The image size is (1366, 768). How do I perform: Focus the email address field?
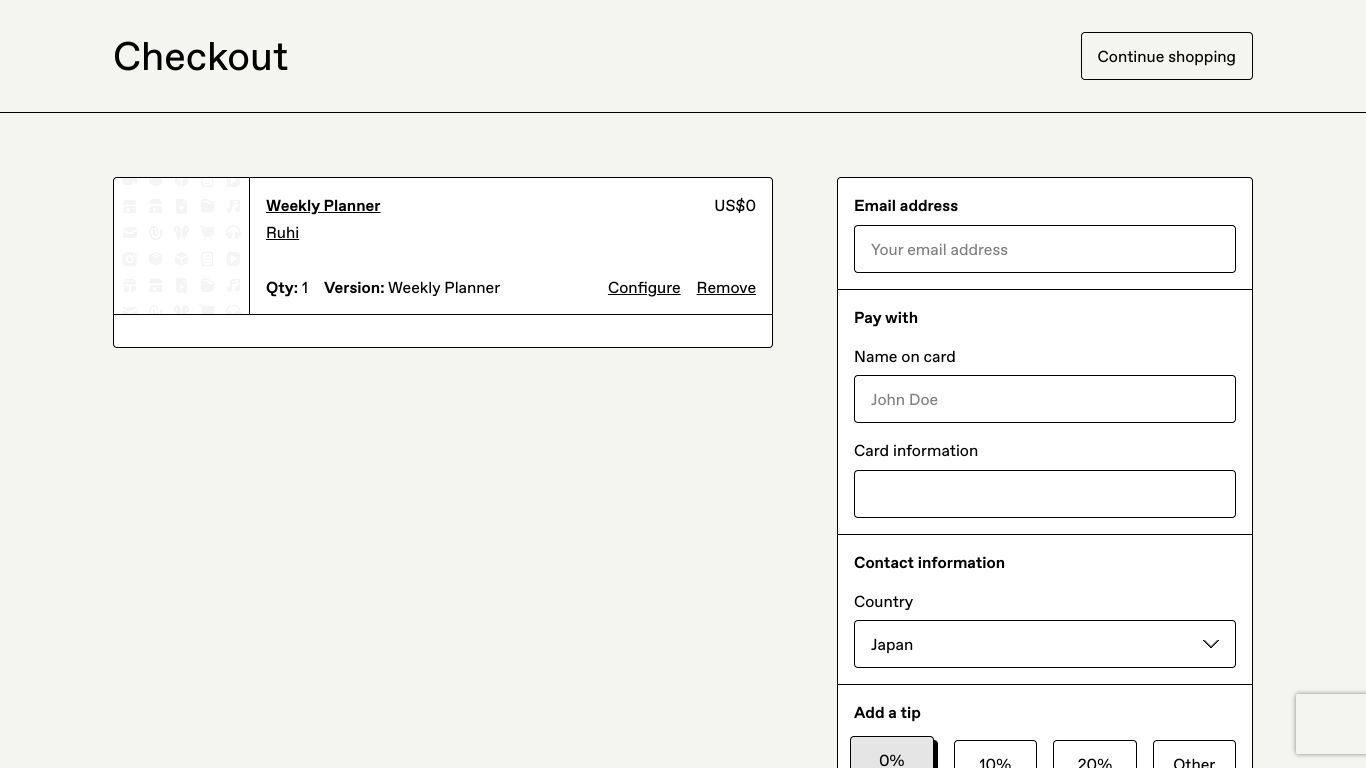pyautogui.click(x=1045, y=249)
